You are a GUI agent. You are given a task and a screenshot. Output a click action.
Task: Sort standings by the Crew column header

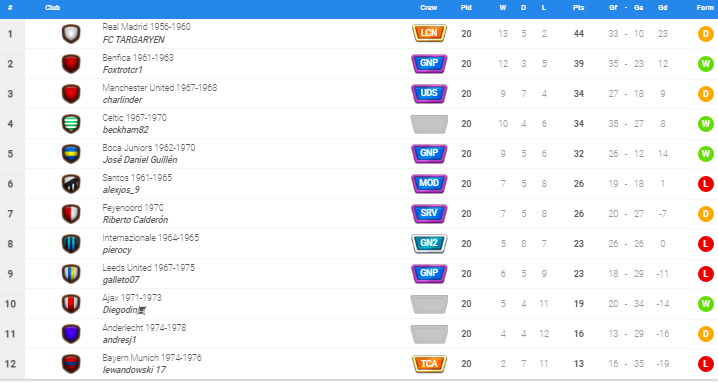tap(429, 8)
